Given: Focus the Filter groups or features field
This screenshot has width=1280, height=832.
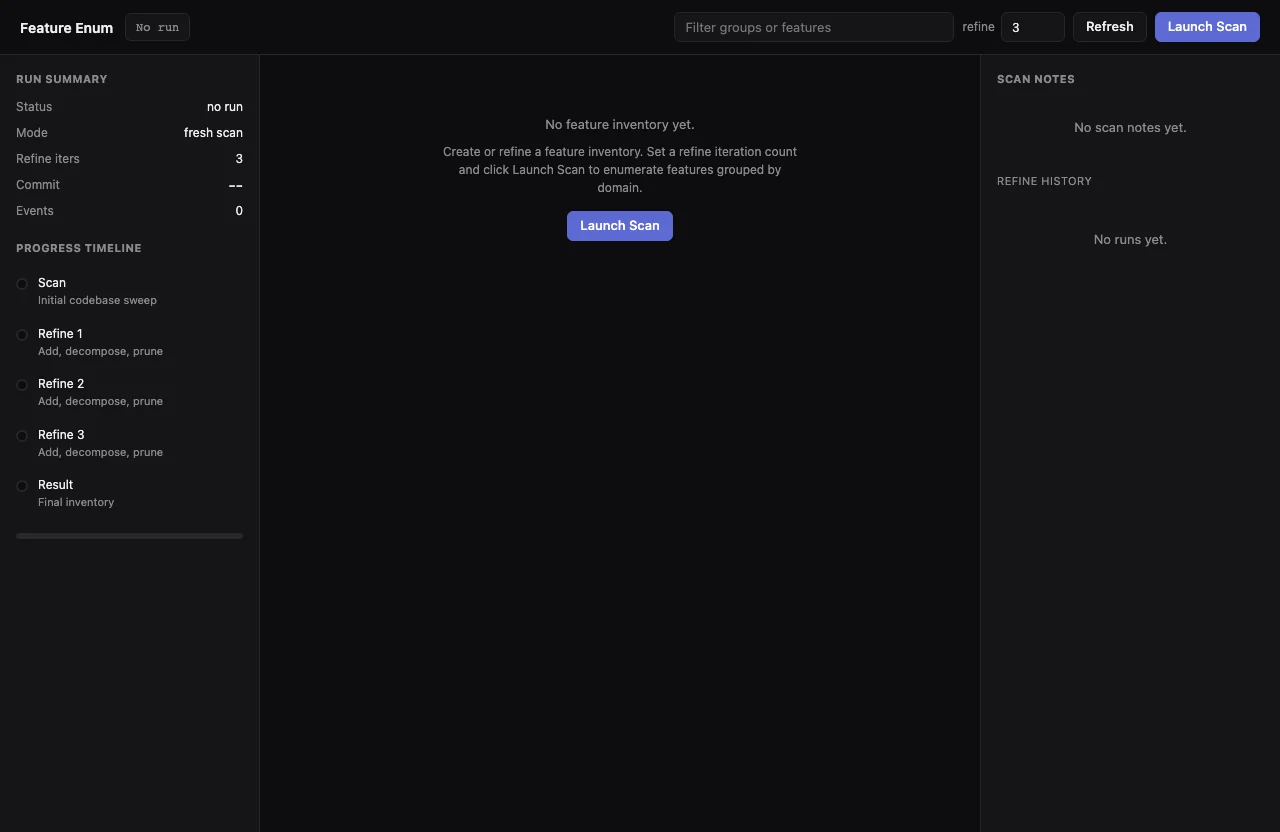Looking at the screenshot, I should [814, 27].
